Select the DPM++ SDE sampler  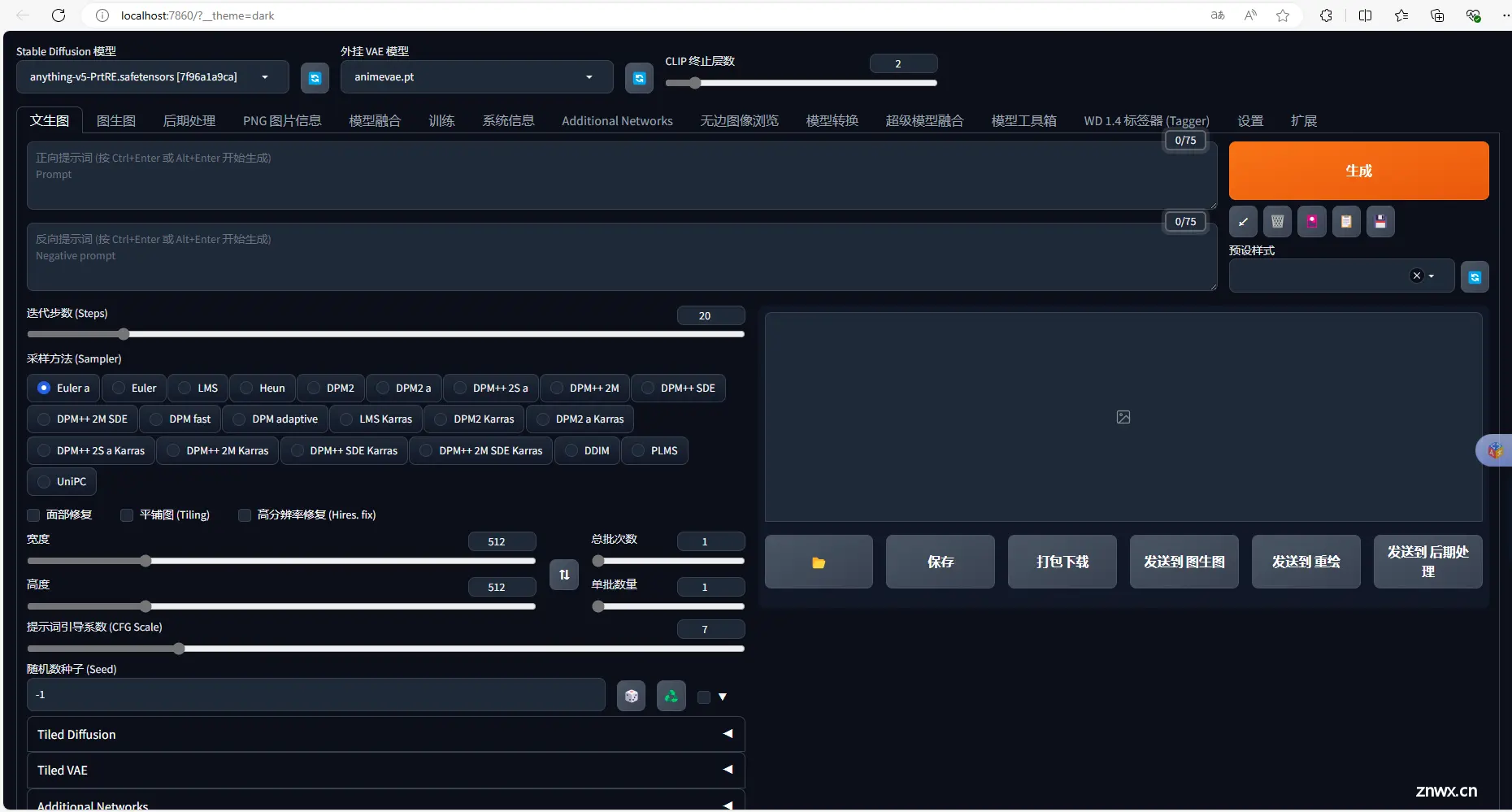678,388
